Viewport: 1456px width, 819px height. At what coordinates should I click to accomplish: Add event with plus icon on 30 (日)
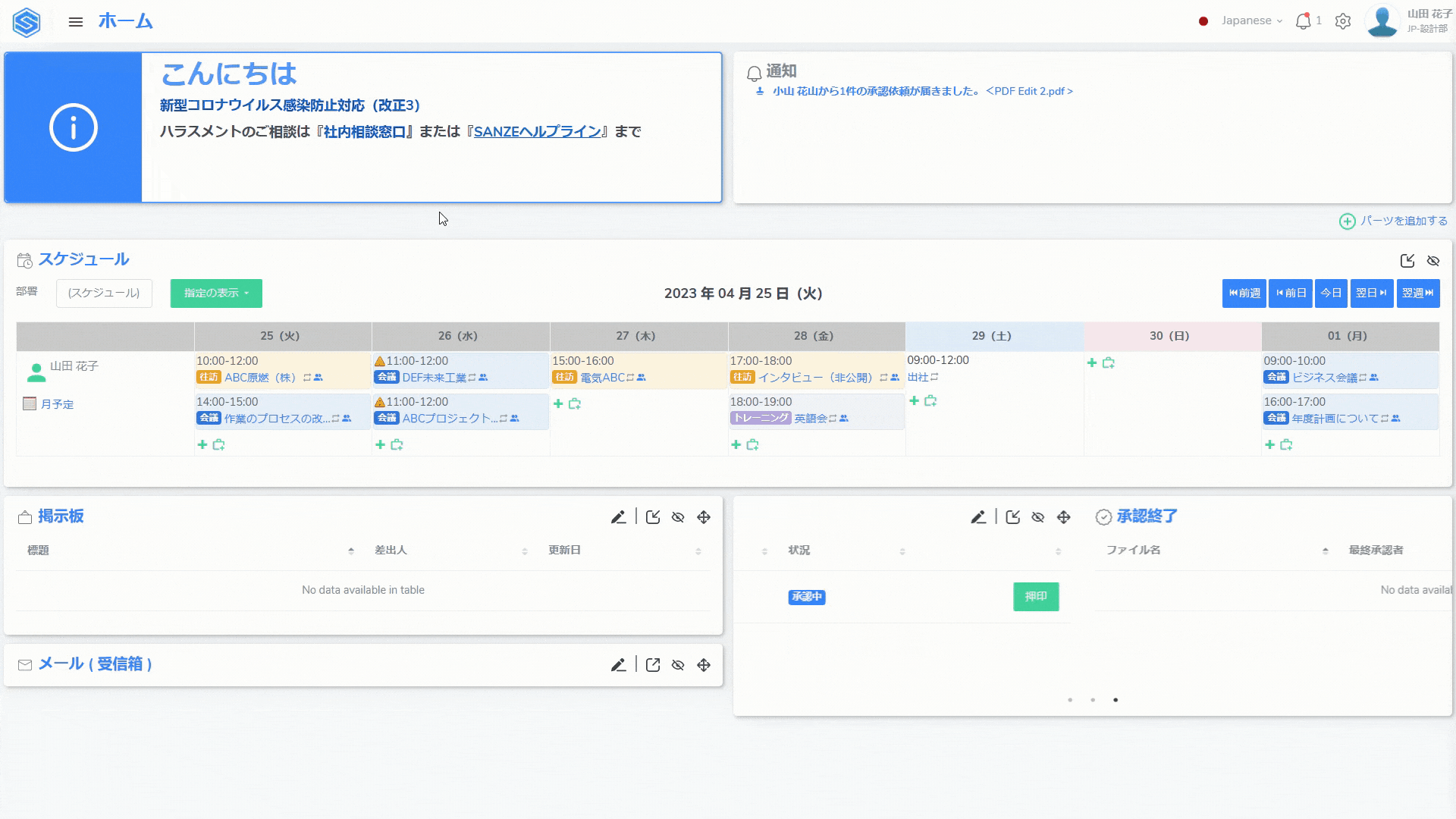click(x=1092, y=363)
